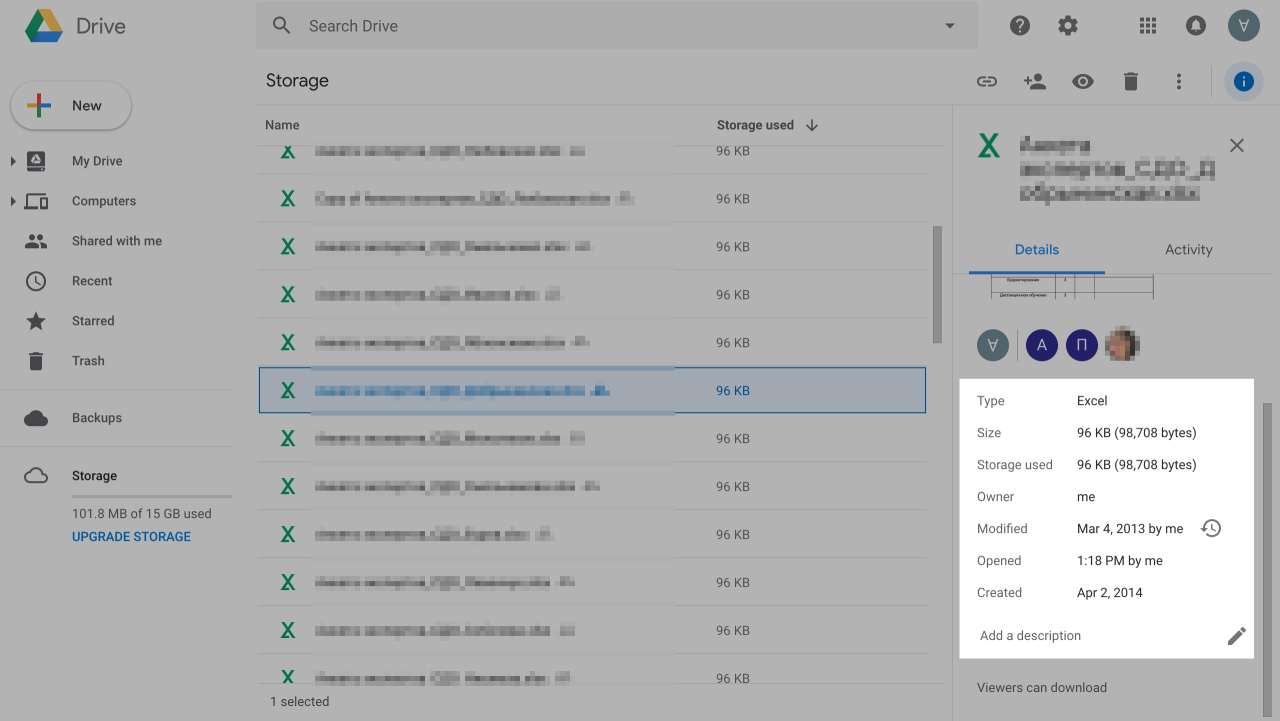Toggle the info details panel
The height and width of the screenshot is (721, 1280).
click(x=1243, y=82)
